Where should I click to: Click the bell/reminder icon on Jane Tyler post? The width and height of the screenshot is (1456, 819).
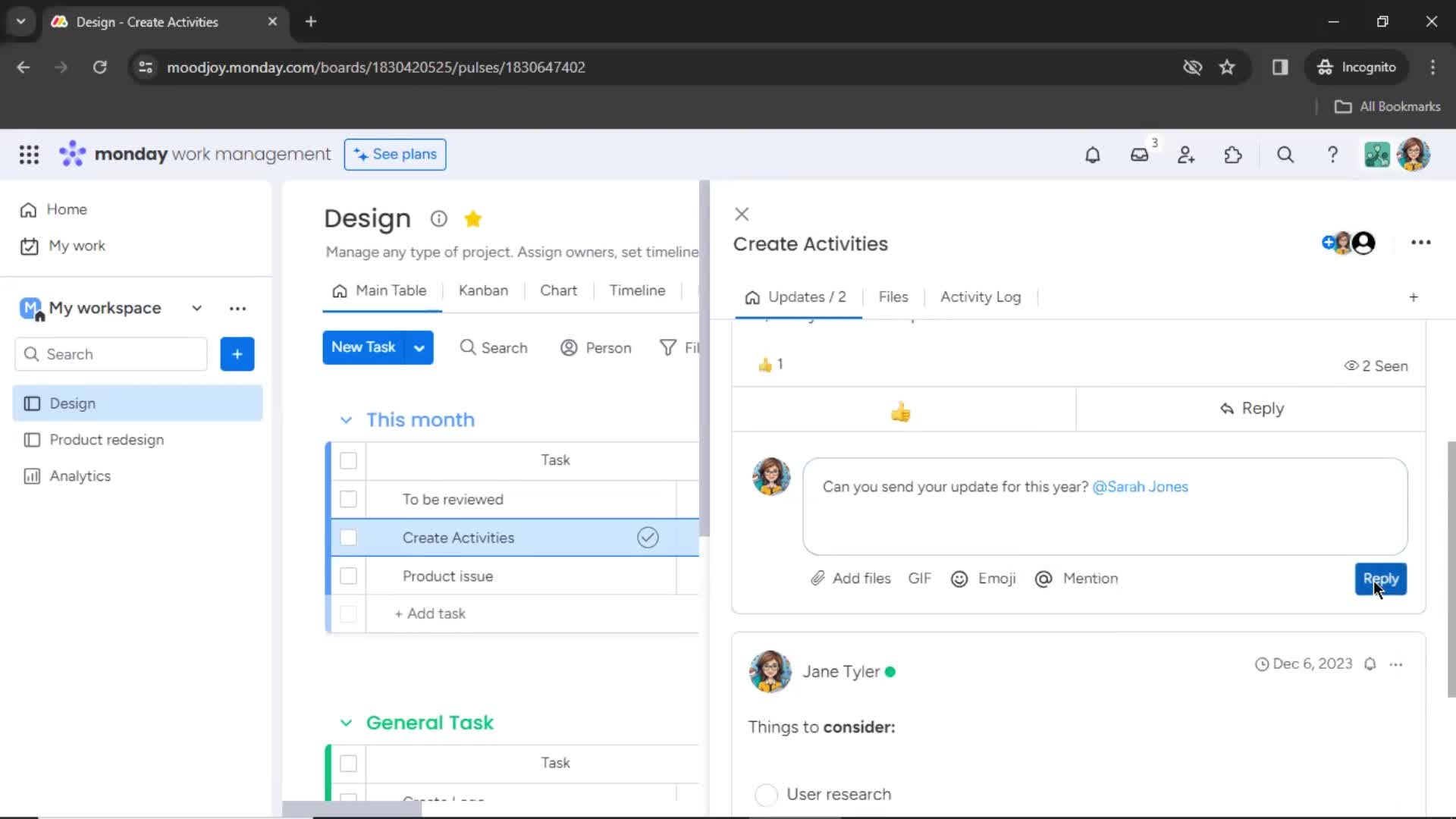1371,663
